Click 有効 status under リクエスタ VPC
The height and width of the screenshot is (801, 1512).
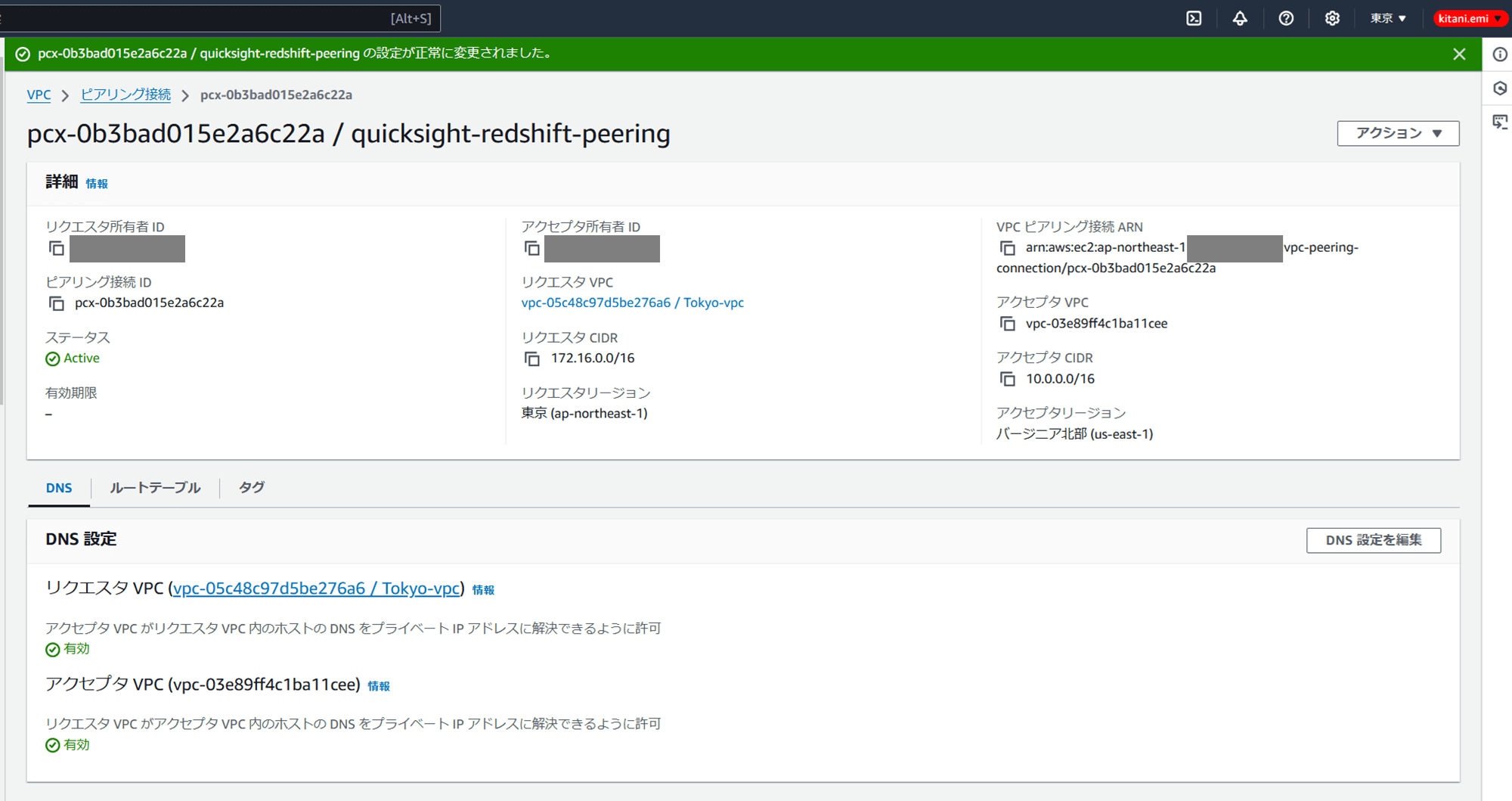click(x=76, y=649)
